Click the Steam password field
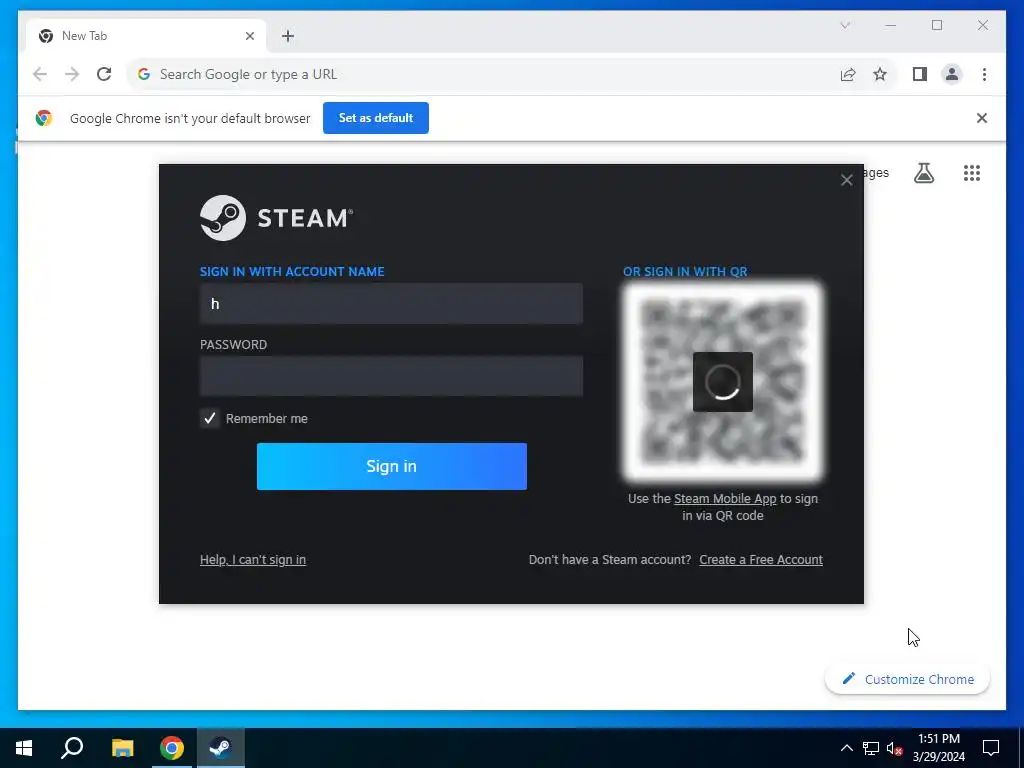The width and height of the screenshot is (1024, 768). pyautogui.click(x=391, y=376)
